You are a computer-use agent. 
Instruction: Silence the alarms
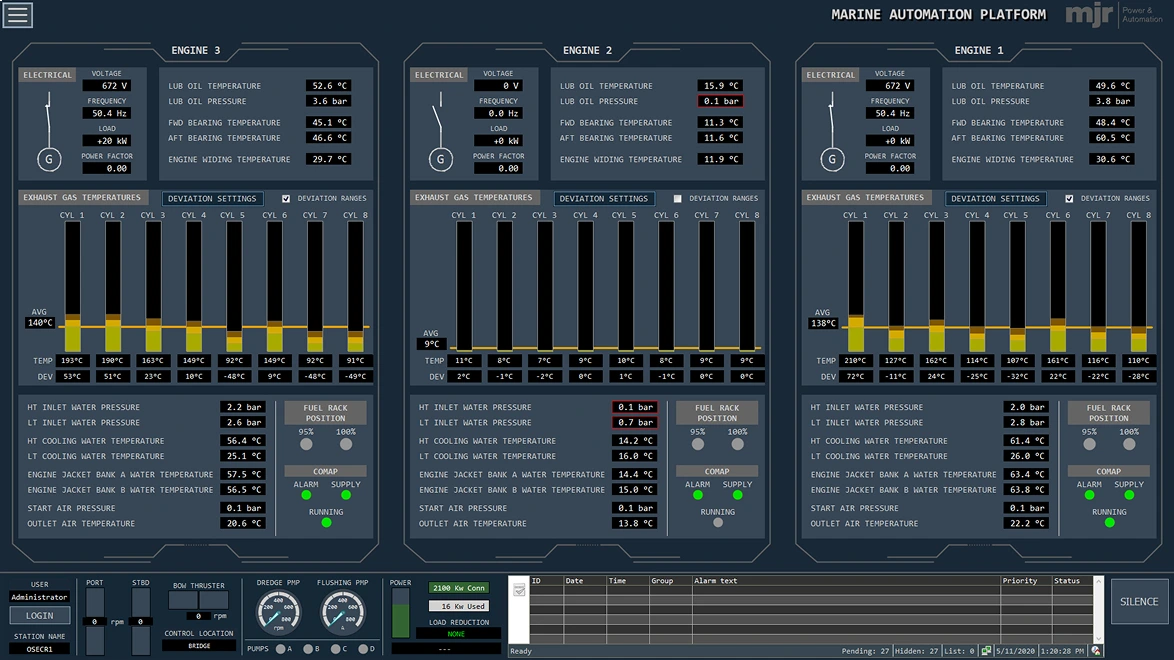coord(1139,602)
